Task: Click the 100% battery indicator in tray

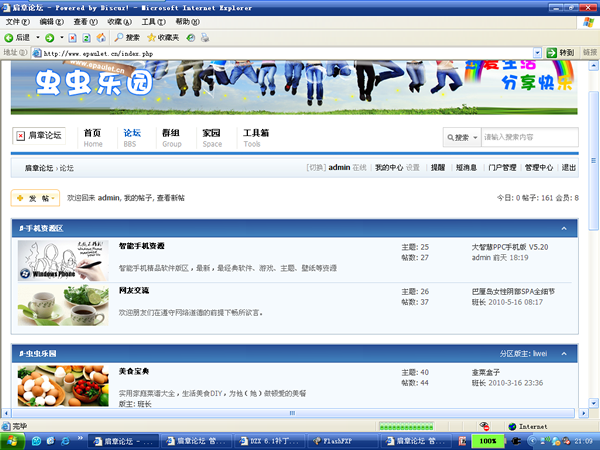Action: [488, 441]
